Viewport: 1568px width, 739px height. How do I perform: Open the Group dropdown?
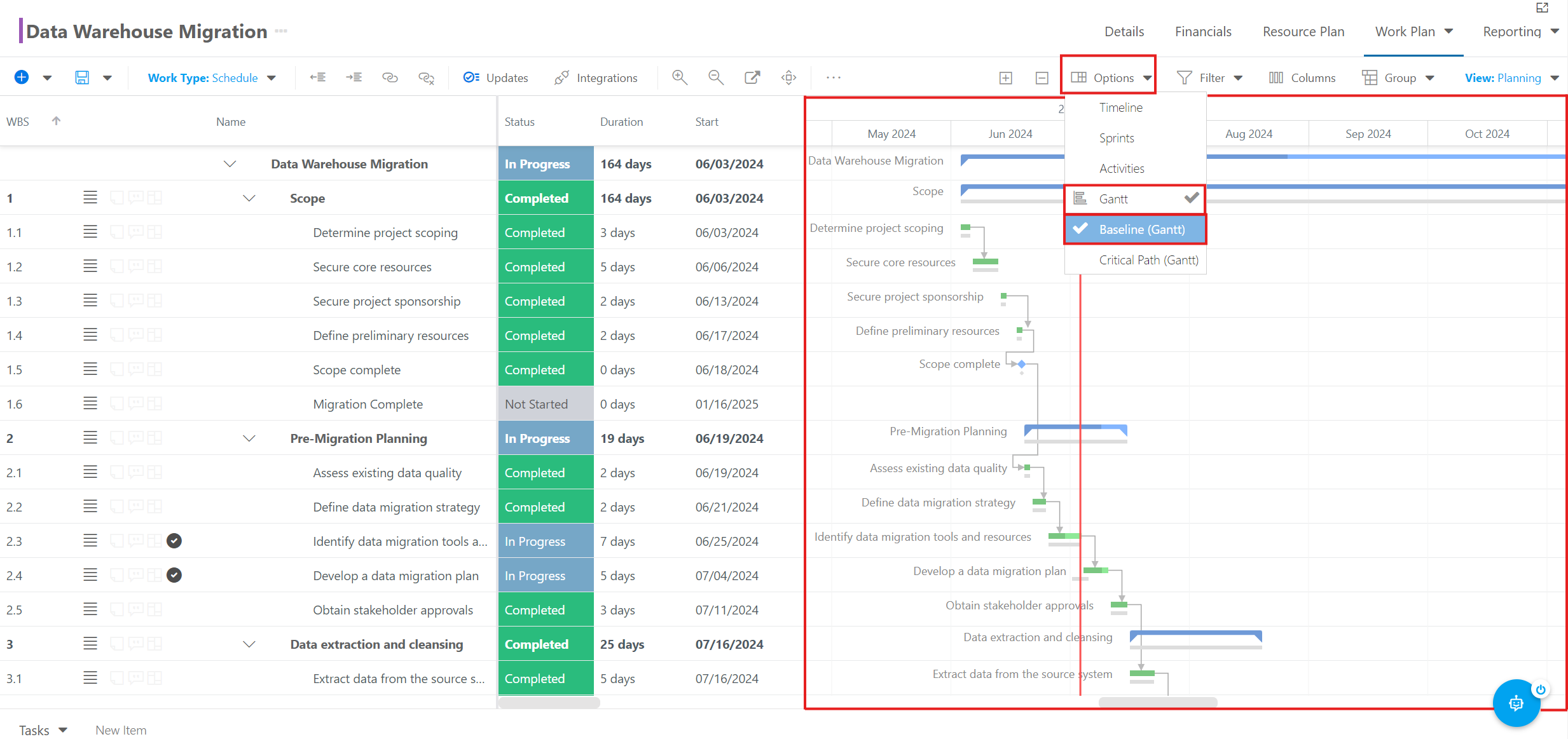tap(1398, 78)
